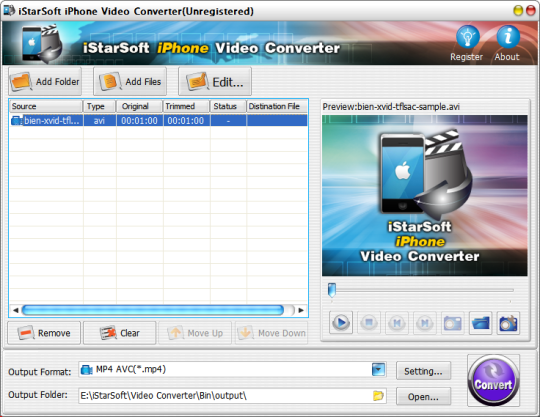
Task: Take a snapshot with the camera icon
Action: [453, 323]
